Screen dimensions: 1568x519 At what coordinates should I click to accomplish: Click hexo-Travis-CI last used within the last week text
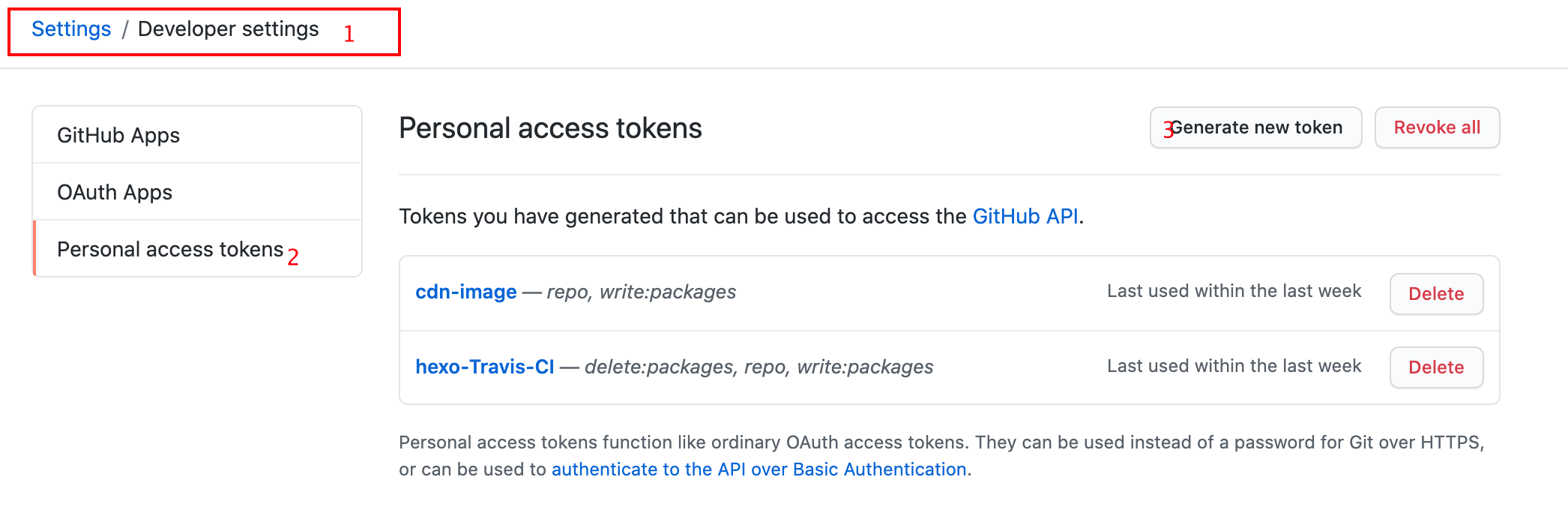click(x=1234, y=366)
